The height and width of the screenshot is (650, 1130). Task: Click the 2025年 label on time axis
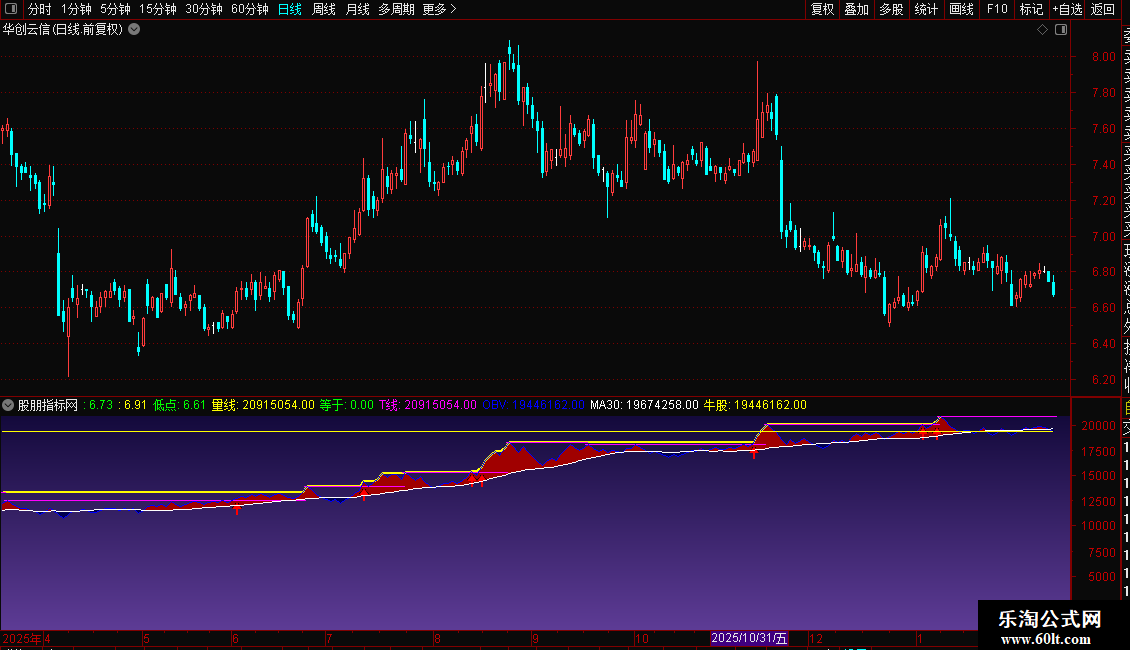click(x=22, y=638)
